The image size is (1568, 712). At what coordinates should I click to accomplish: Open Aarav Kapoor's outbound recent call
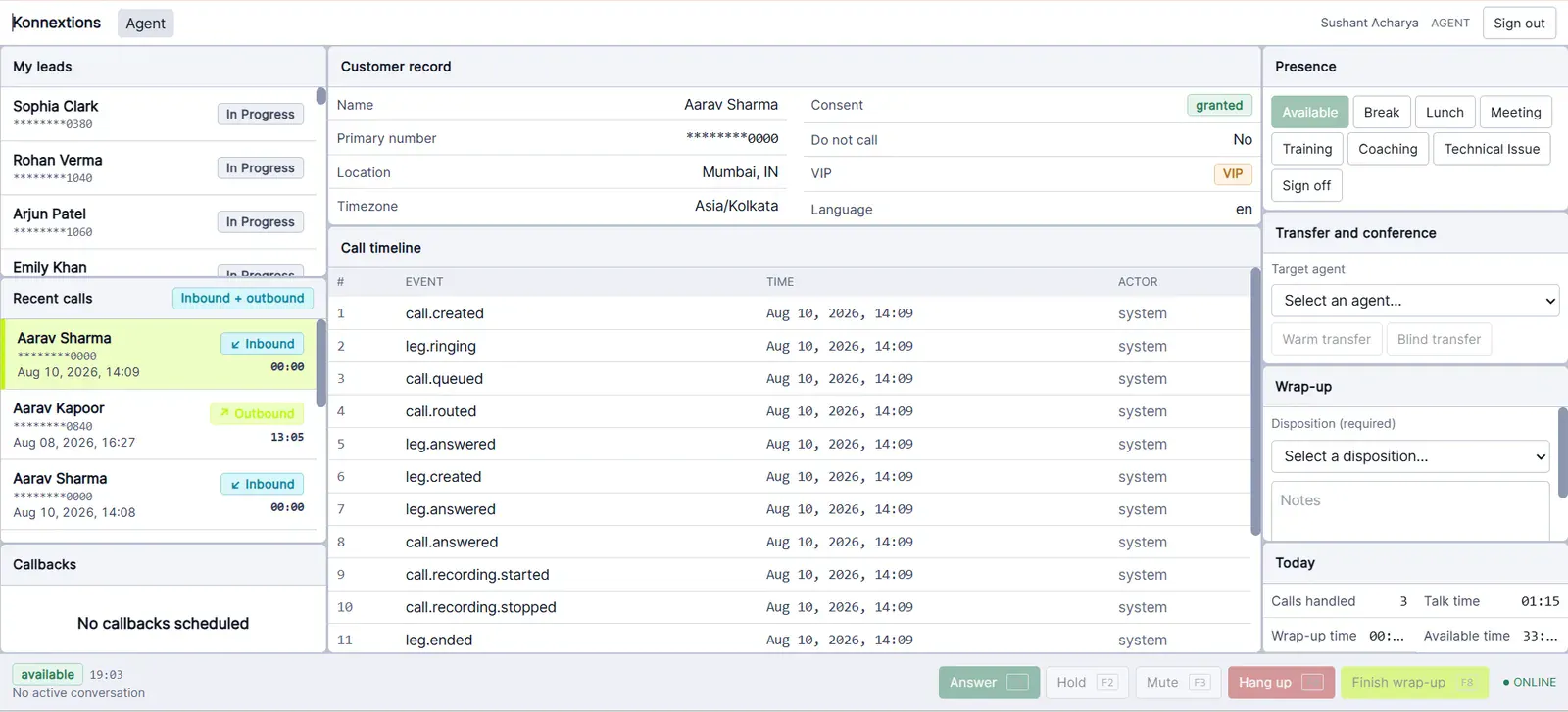(x=159, y=425)
